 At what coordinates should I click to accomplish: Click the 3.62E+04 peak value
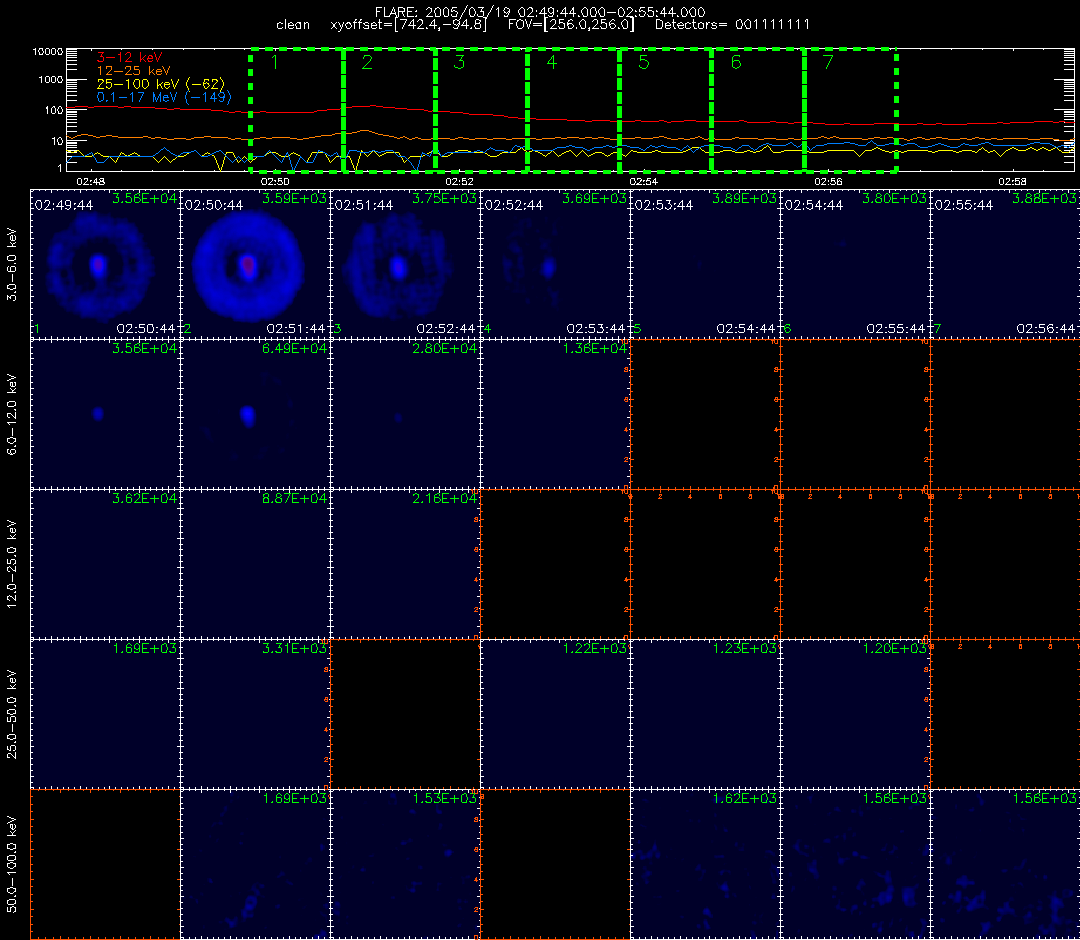tap(145, 499)
